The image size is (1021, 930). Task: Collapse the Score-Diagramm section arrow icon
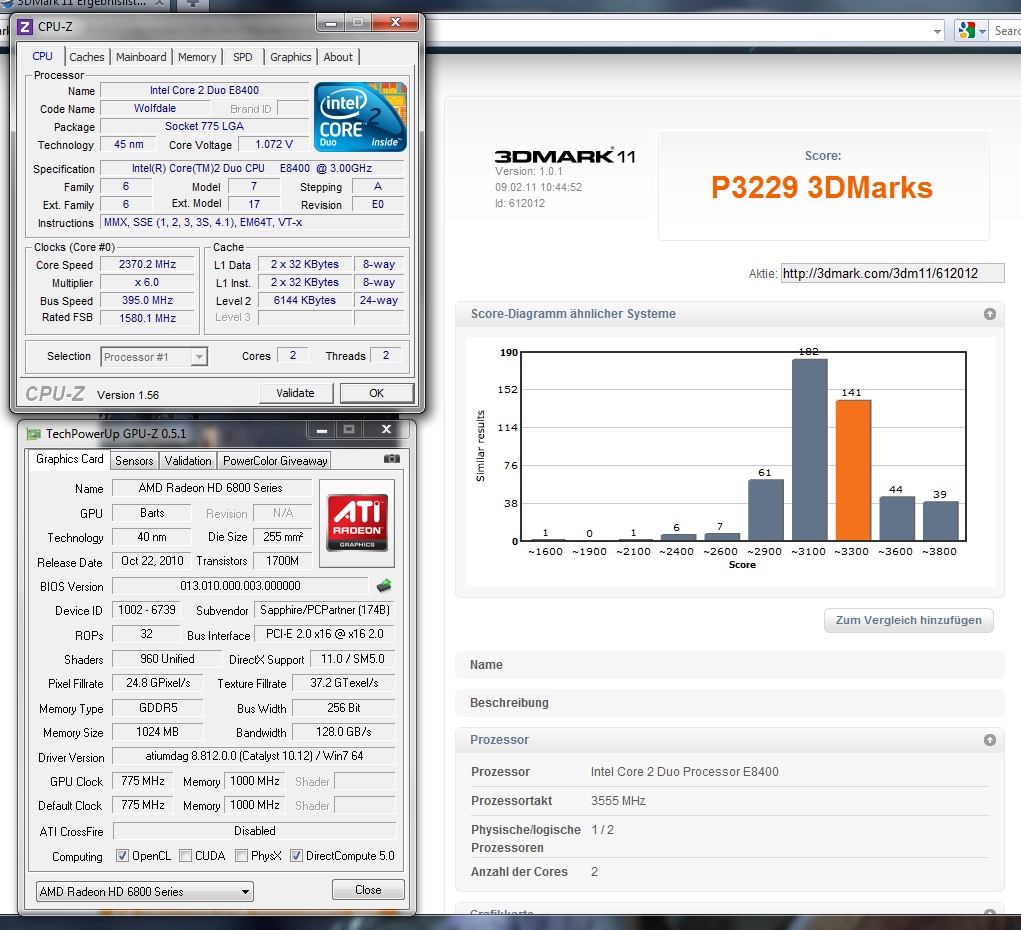coord(989,314)
